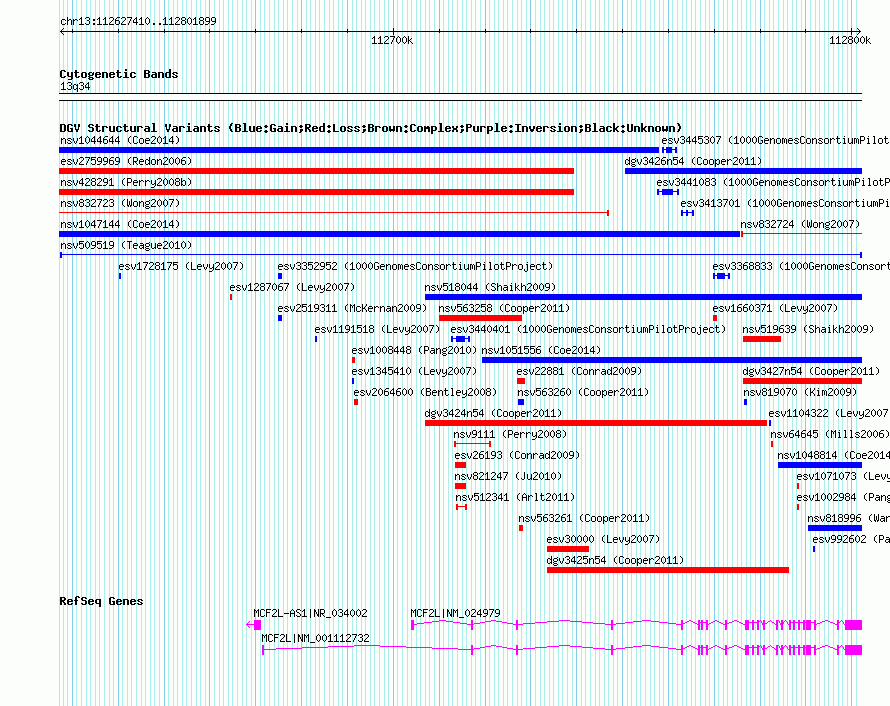Click variant label nsv518044 (Shaikh2009)
The width and height of the screenshot is (890, 706).
490,287
